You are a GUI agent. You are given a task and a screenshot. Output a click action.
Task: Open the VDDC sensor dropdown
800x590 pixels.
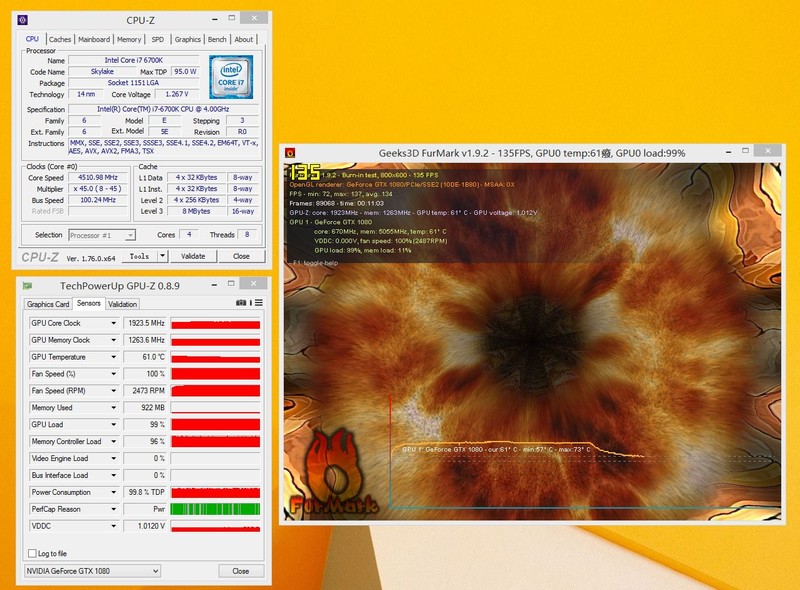click(113, 526)
